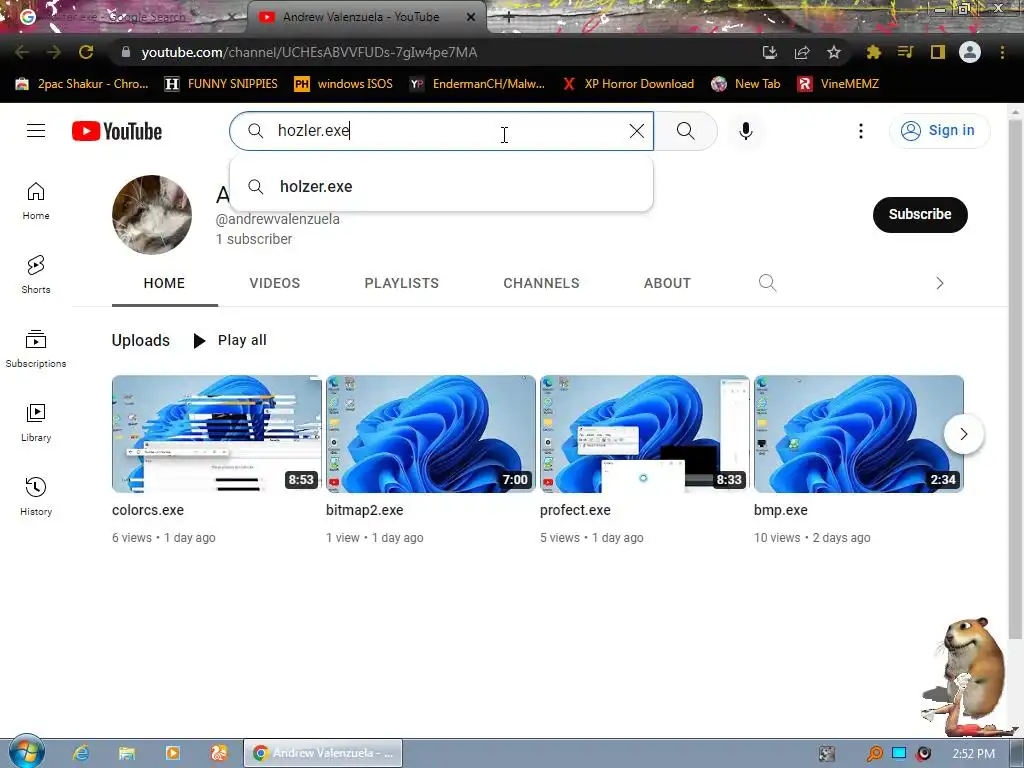Launch Internet Explorer from the taskbar
1024x768 pixels.
[x=81, y=753]
